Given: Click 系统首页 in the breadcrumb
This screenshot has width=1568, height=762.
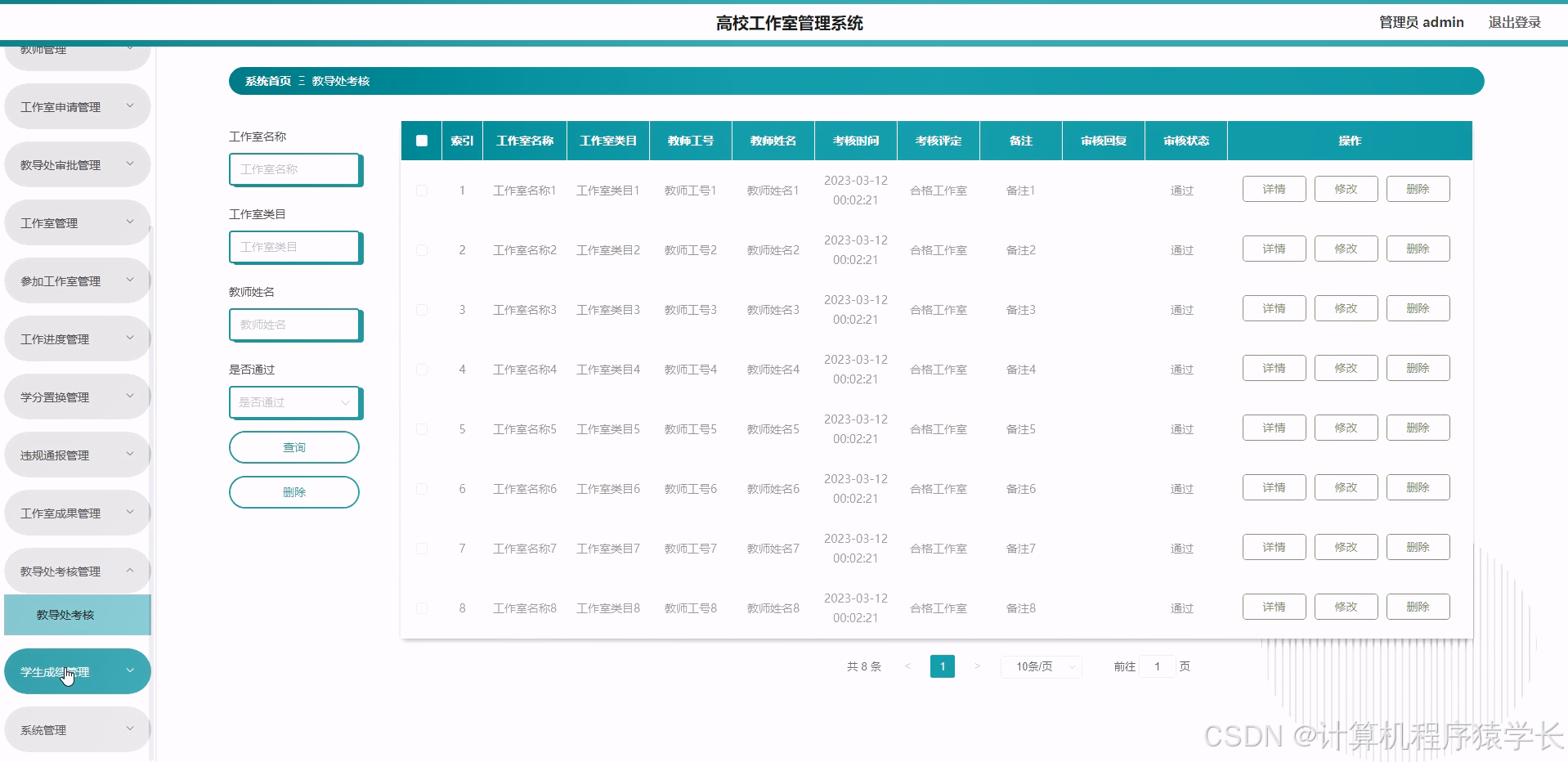Looking at the screenshot, I should point(267,81).
